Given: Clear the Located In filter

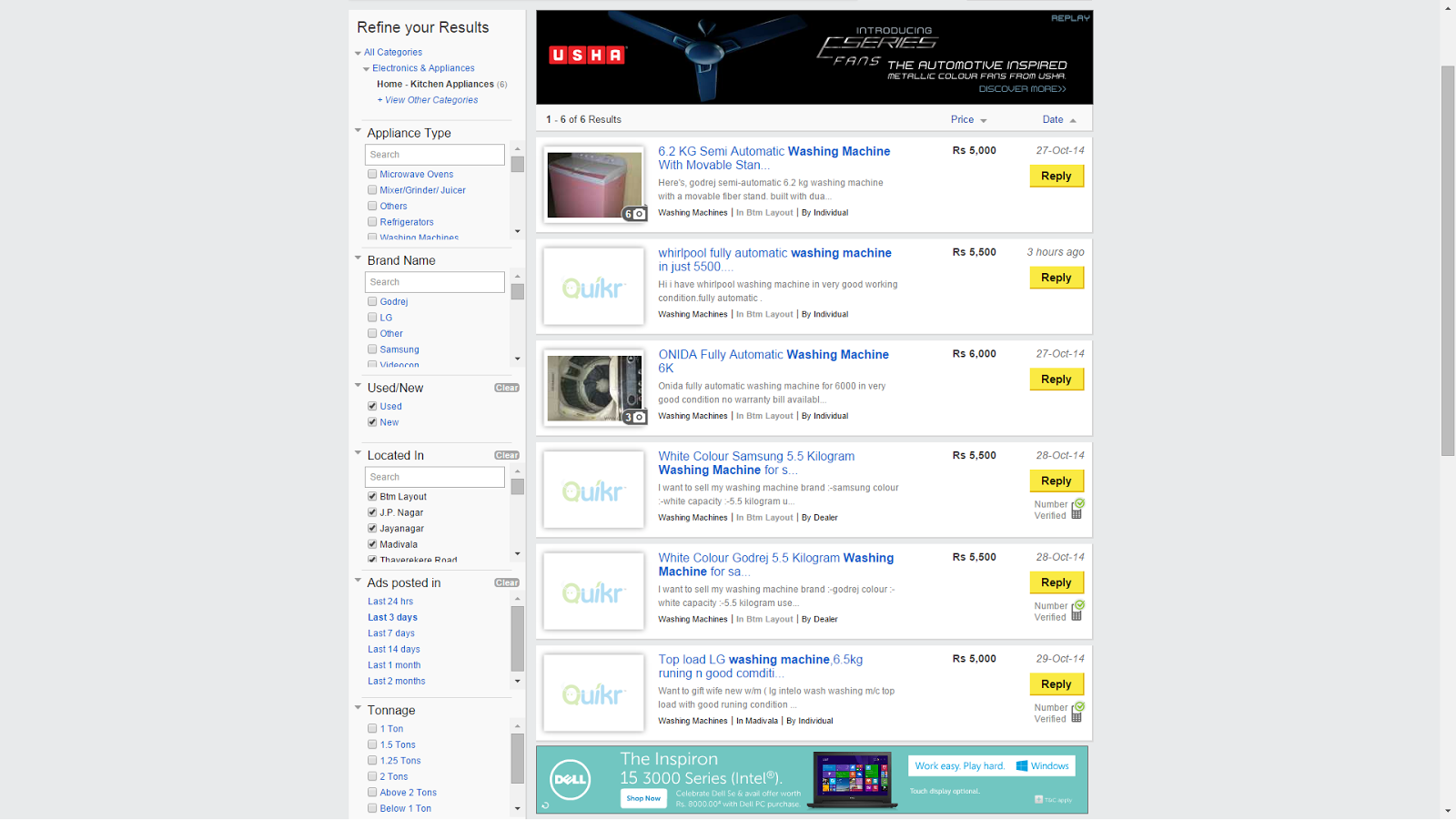Looking at the screenshot, I should coord(507,455).
